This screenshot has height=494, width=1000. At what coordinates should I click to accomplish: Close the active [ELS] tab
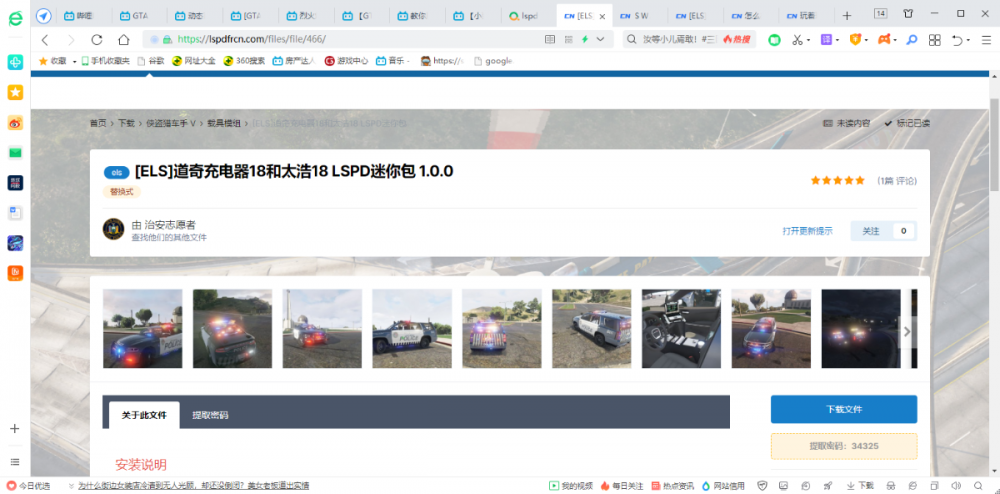[x=602, y=16]
